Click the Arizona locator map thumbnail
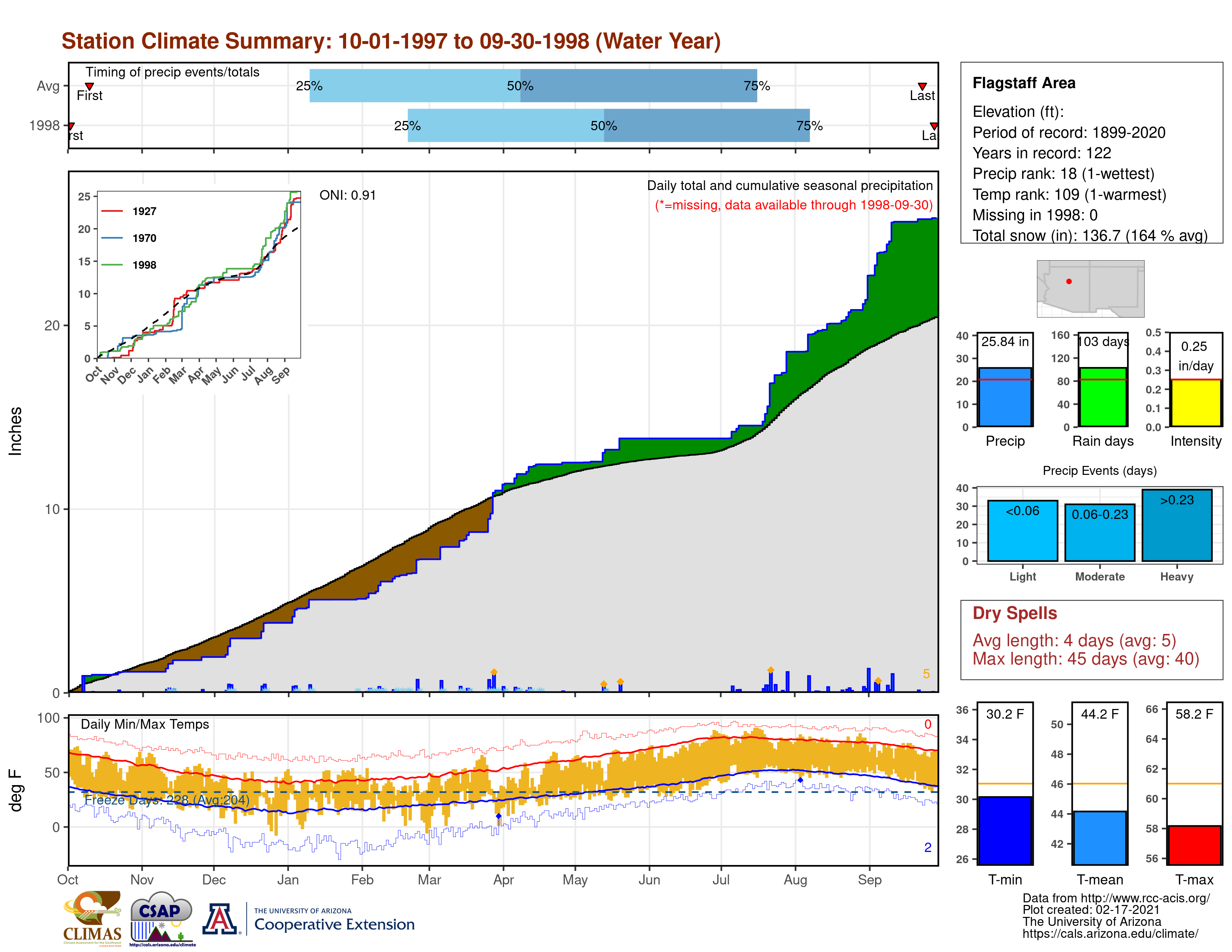Image resolution: width=1232 pixels, height=952 pixels. point(1091,289)
